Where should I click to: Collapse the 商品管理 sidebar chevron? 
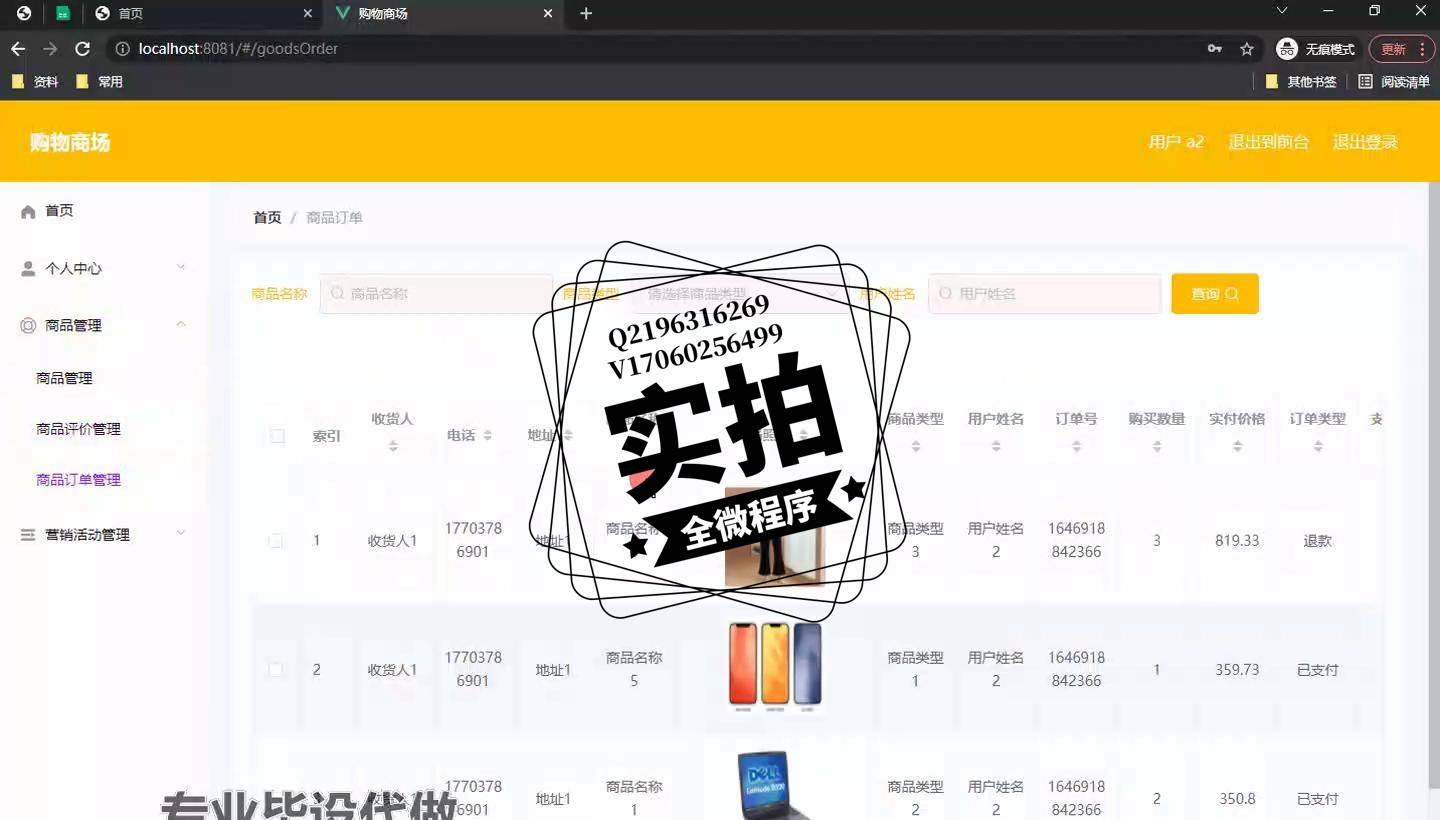tap(181, 324)
